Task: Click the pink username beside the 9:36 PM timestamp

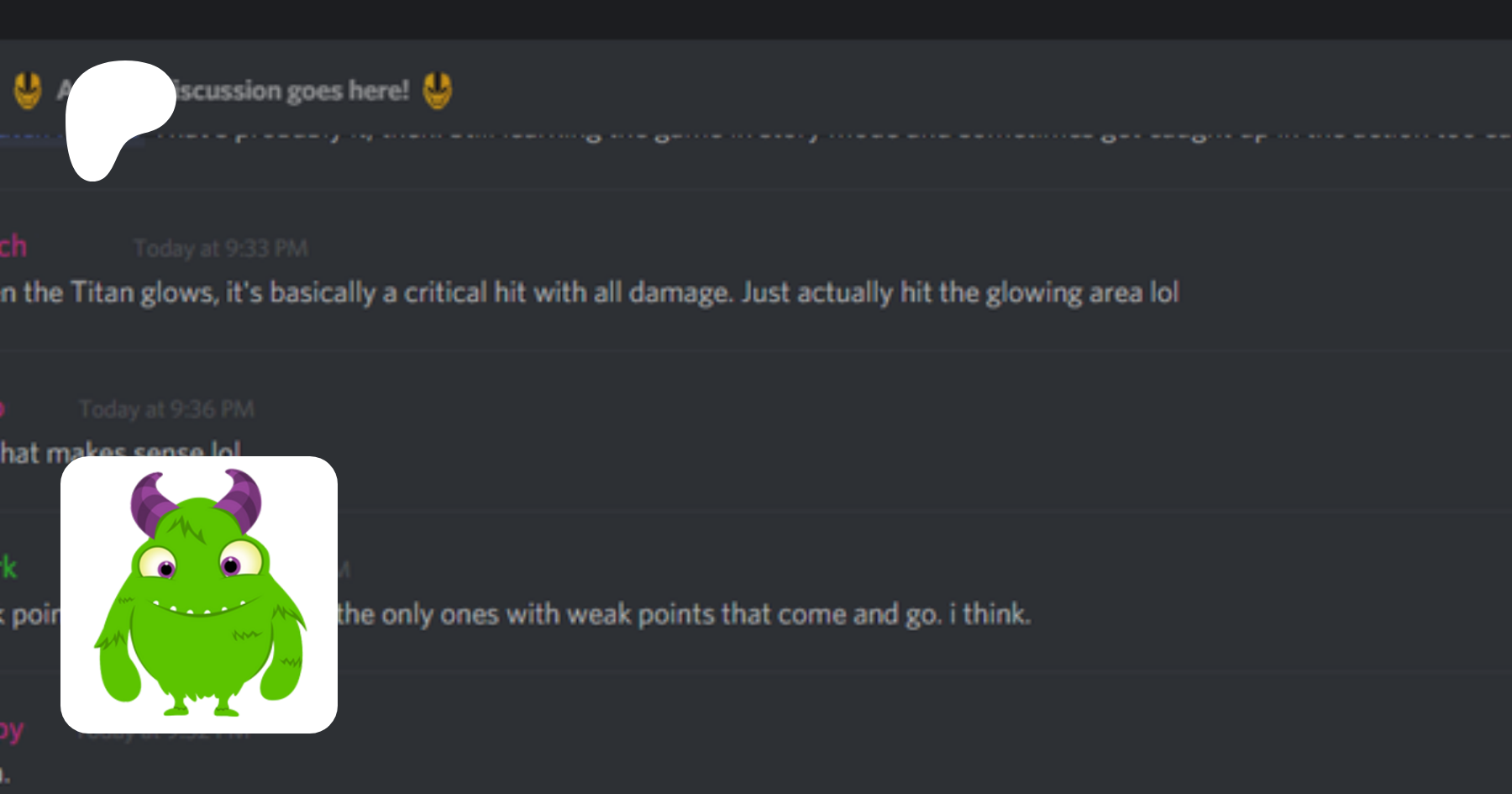Action: click(3, 408)
